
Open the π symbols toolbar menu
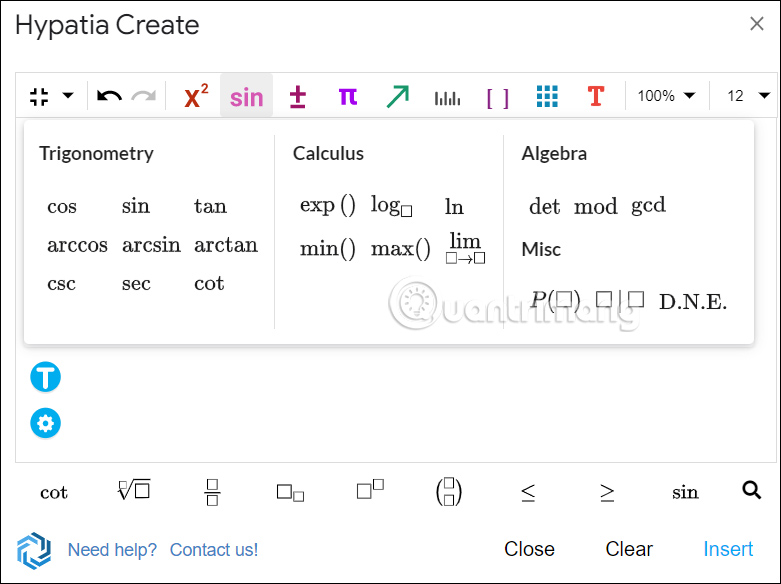coord(348,96)
